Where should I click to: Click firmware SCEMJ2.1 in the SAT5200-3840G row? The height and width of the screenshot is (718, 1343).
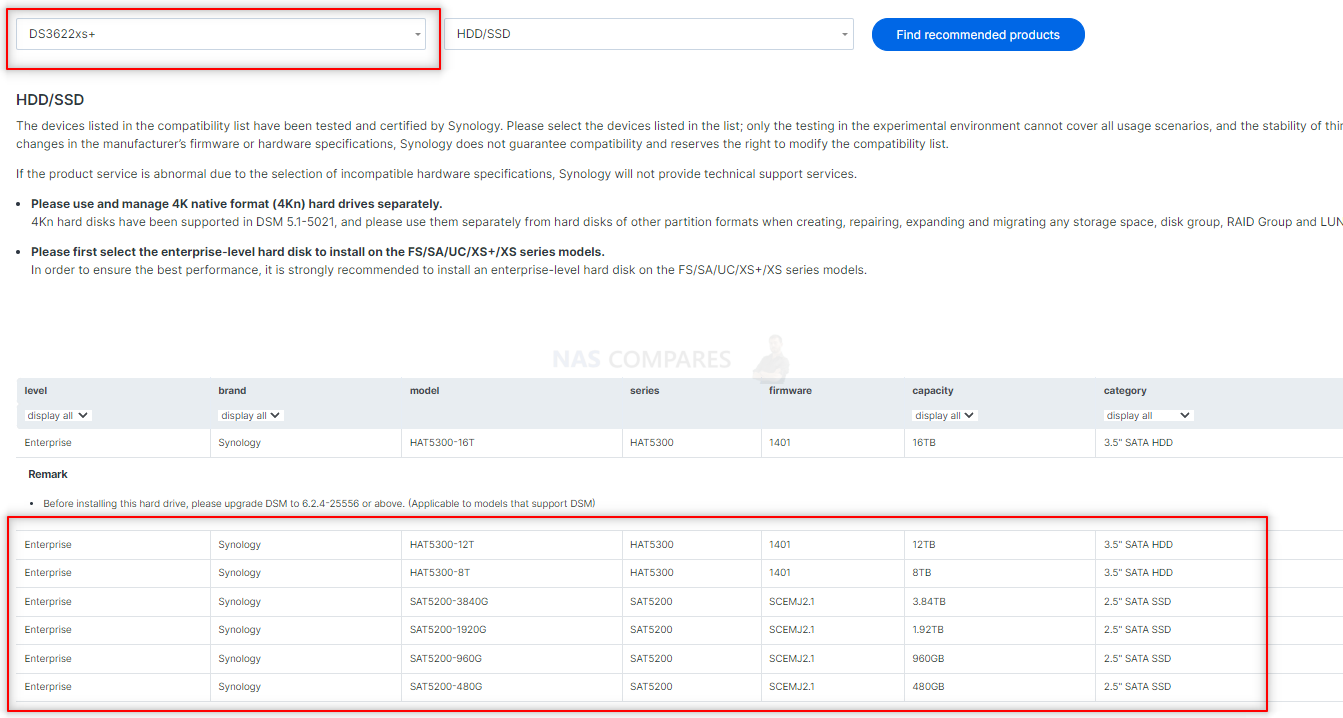pyautogui.click(x=792, y=602)
